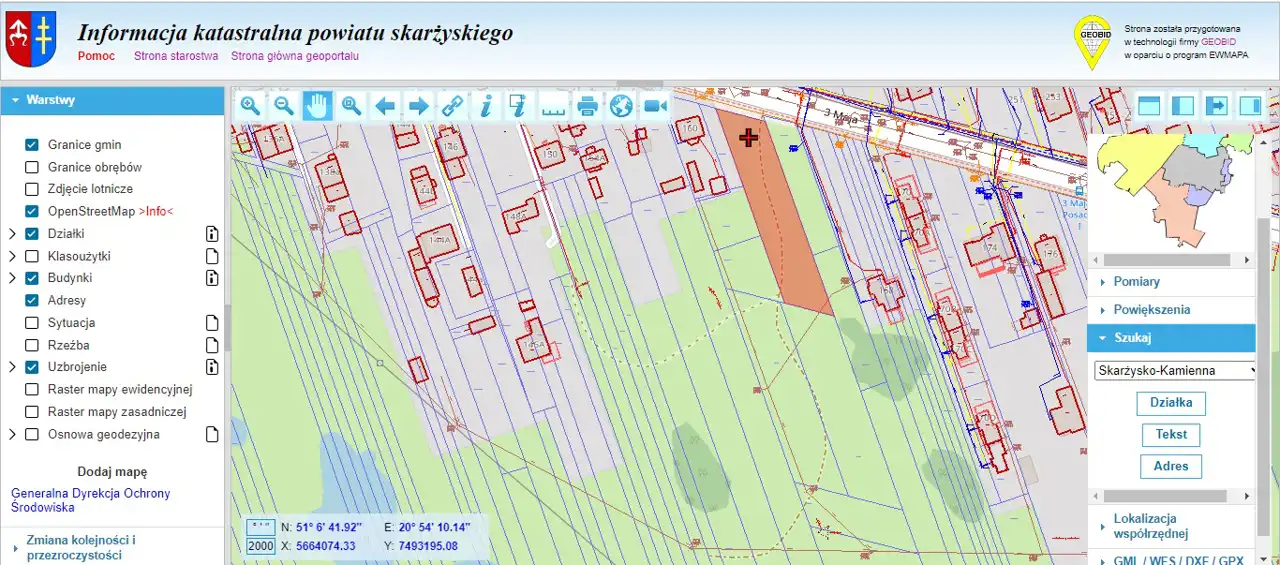Click the printer icon
Image resolution: width=1280 pixels, height=565 pixels.
point(587,106)
